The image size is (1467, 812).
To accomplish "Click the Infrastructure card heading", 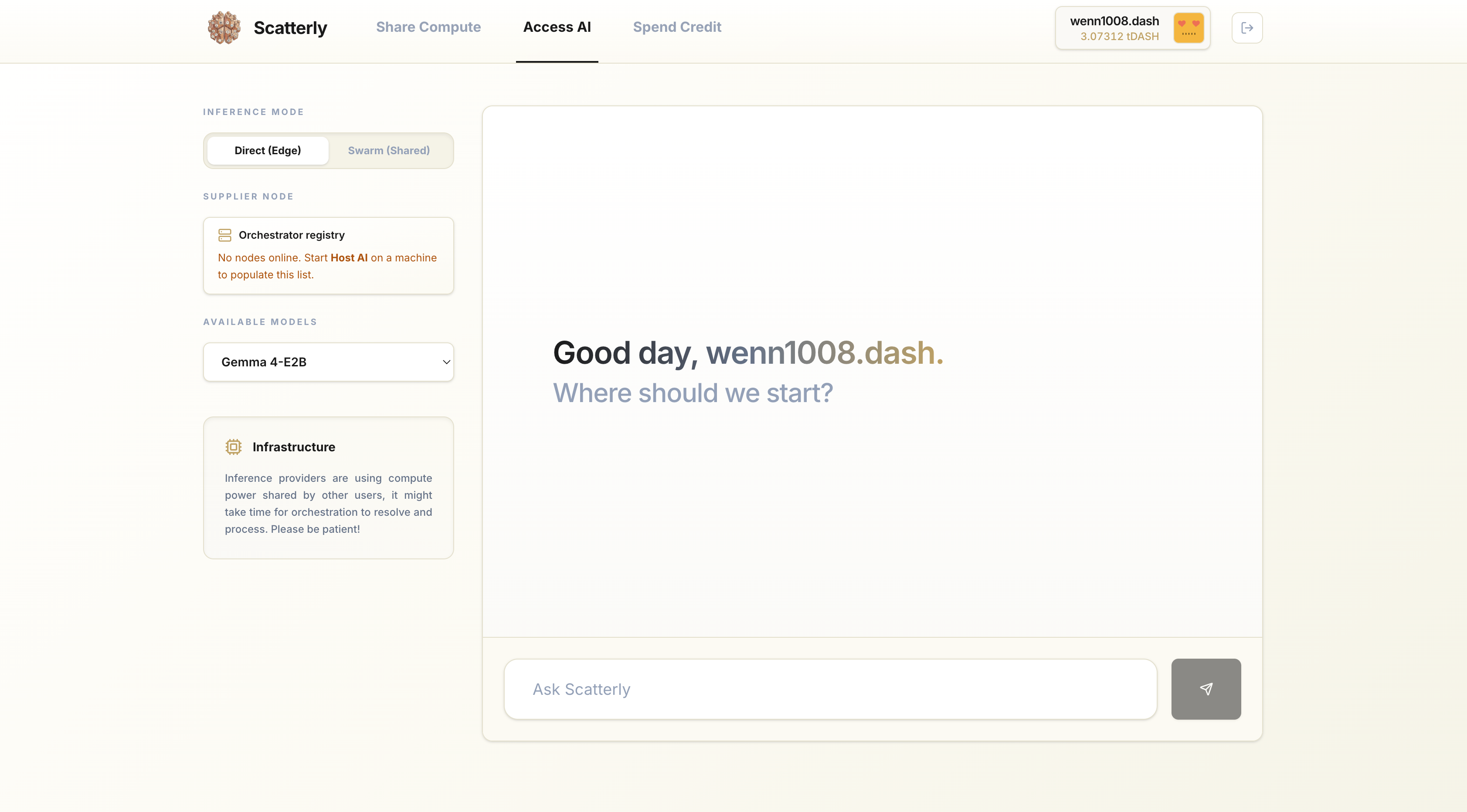I will point(294,447).
